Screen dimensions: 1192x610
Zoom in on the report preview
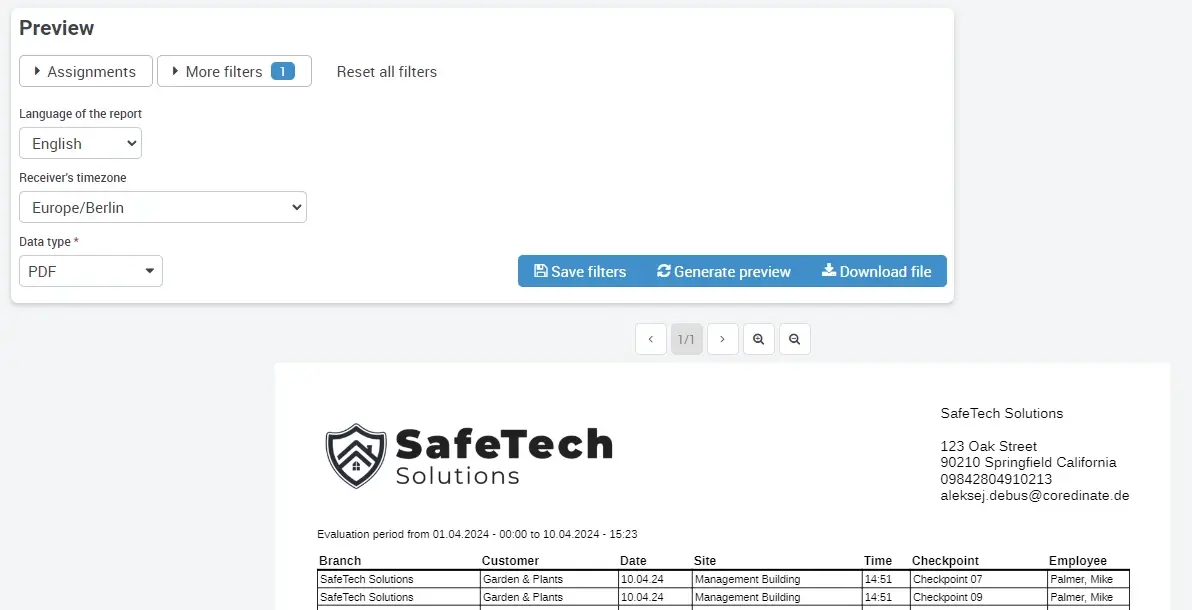[x=758, y=339]
